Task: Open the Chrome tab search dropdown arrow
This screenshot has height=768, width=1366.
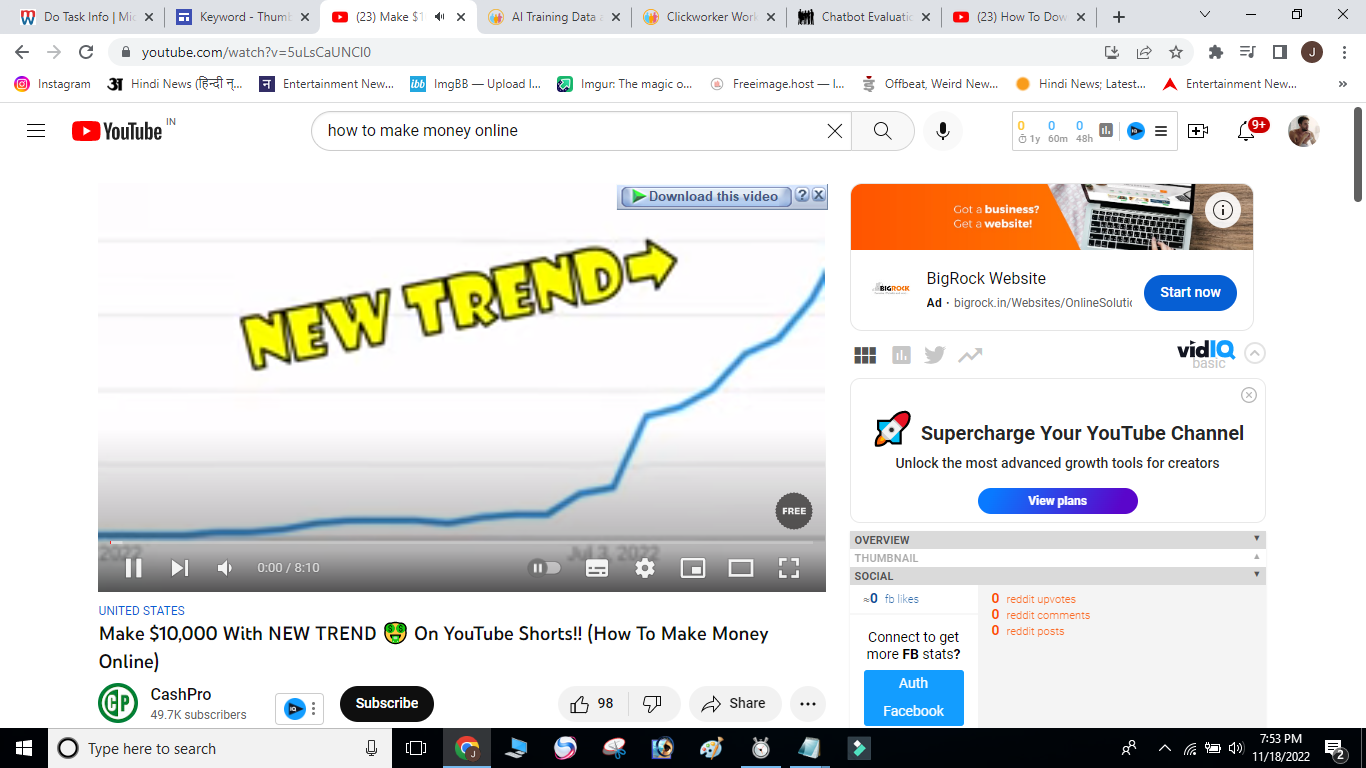Action: coord(1205,15)
